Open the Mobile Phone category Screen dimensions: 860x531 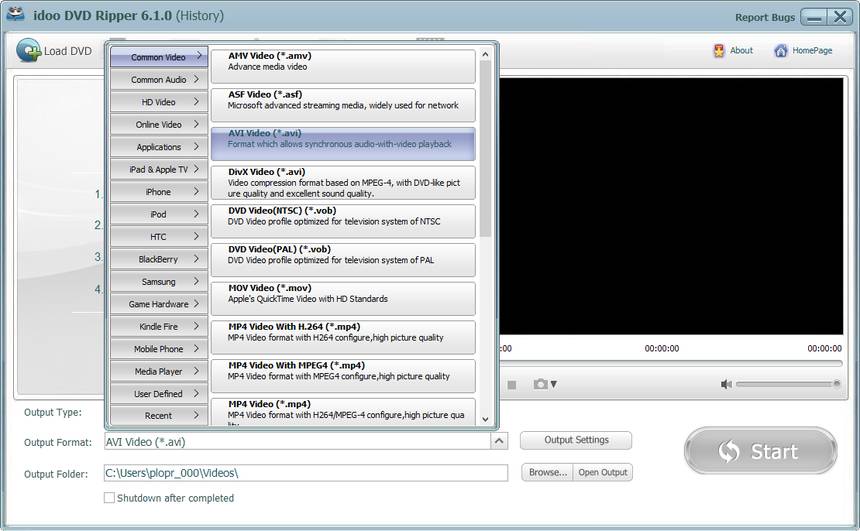(x=159, y=349)
